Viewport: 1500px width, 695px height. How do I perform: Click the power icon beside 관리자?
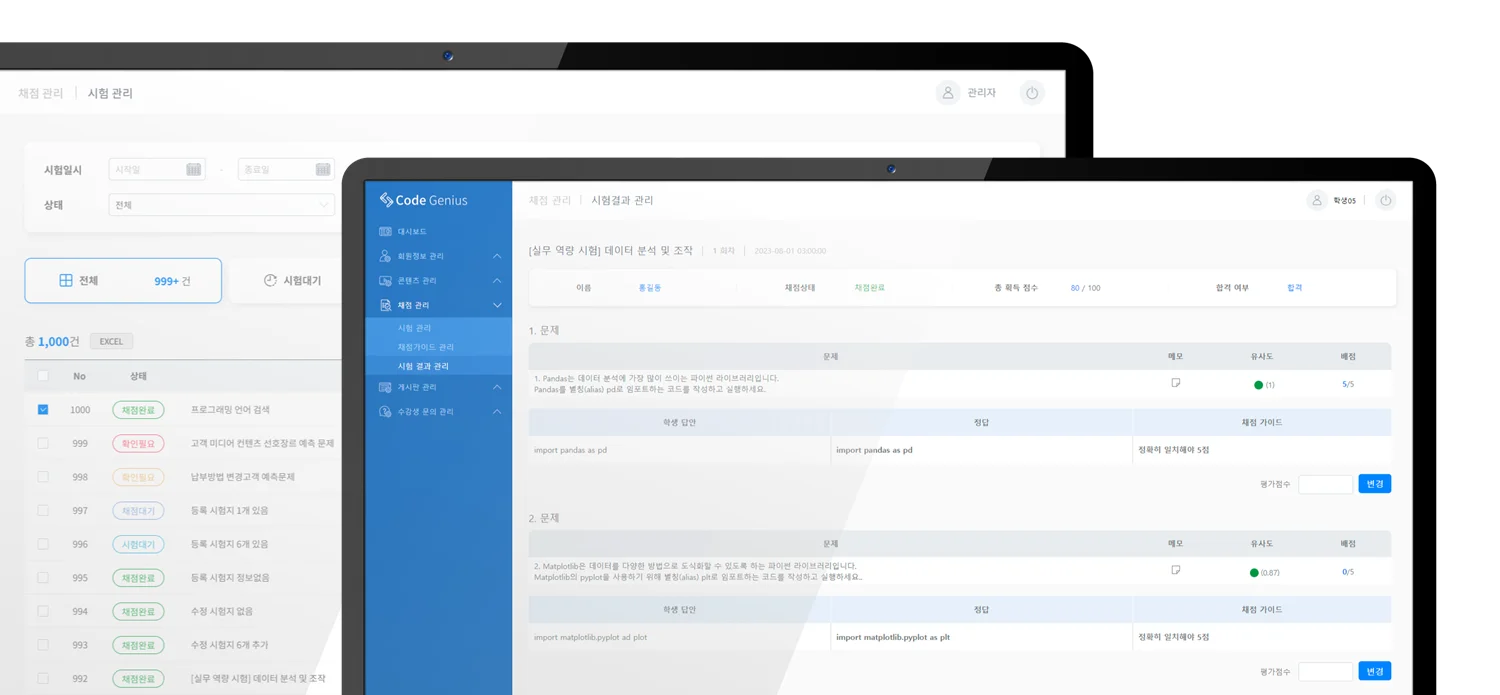click(x=1032, y=93)
